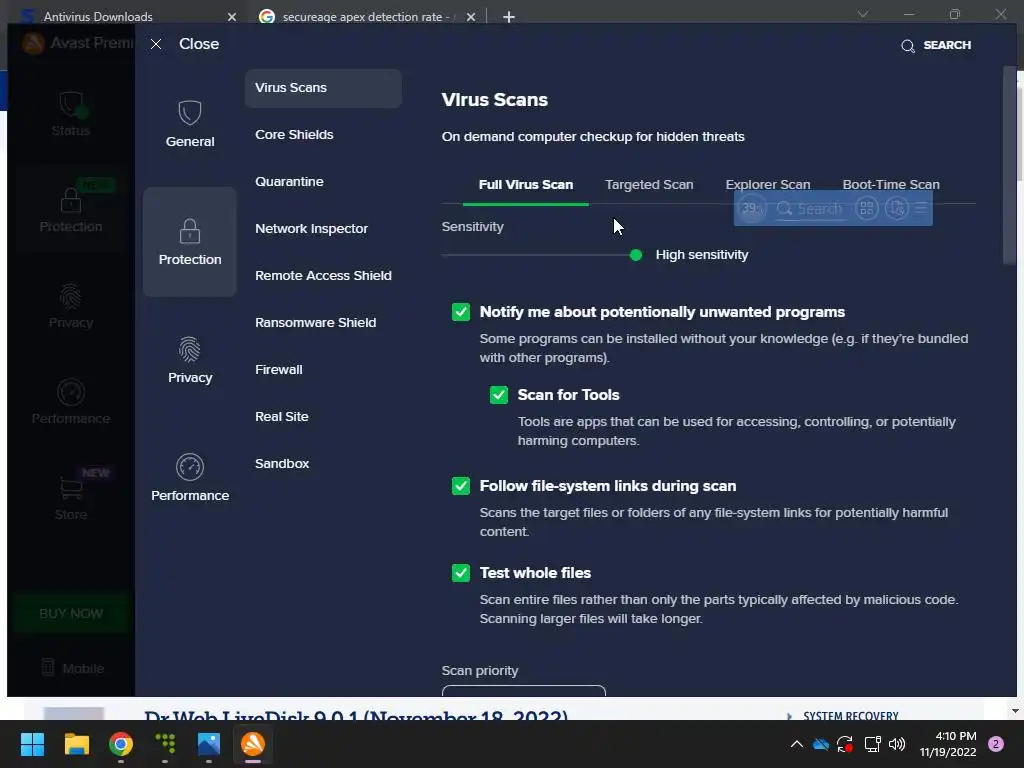Open Google Chrome from the taskbar
The height and width of the screenshot is (768, 1024).
(x=121, y=744)
